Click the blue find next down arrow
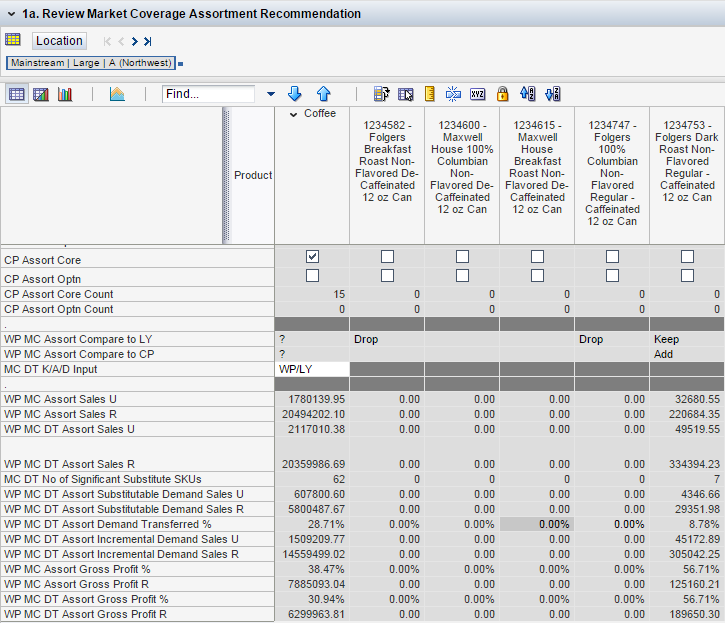Viewport: 725px width, 623px height. click(x=294, y=94)
